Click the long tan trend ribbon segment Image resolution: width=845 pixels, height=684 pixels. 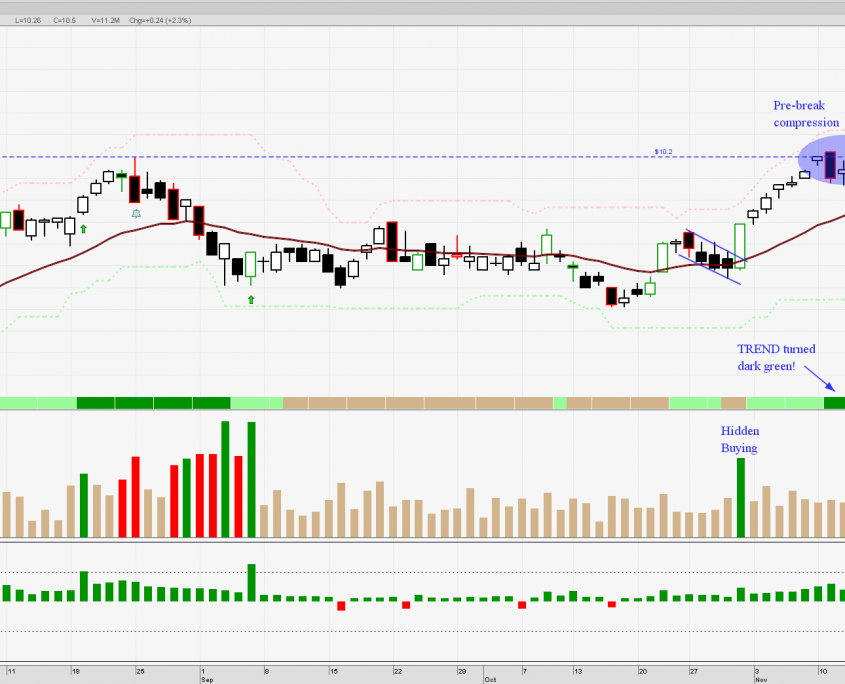[417, 403]
